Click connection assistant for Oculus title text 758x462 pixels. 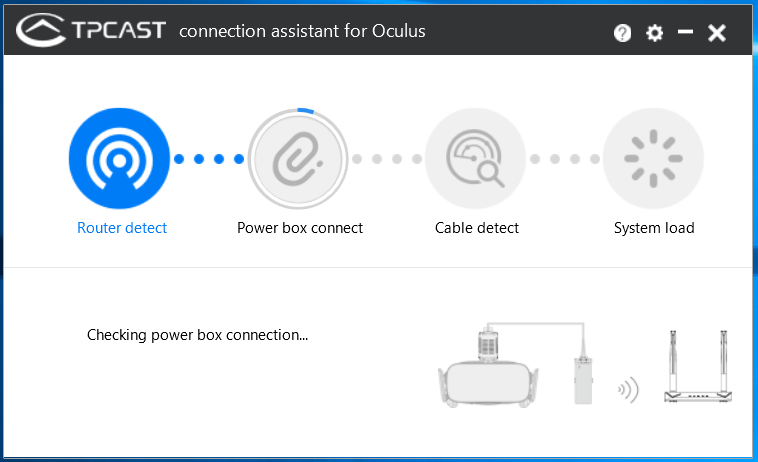302,31
